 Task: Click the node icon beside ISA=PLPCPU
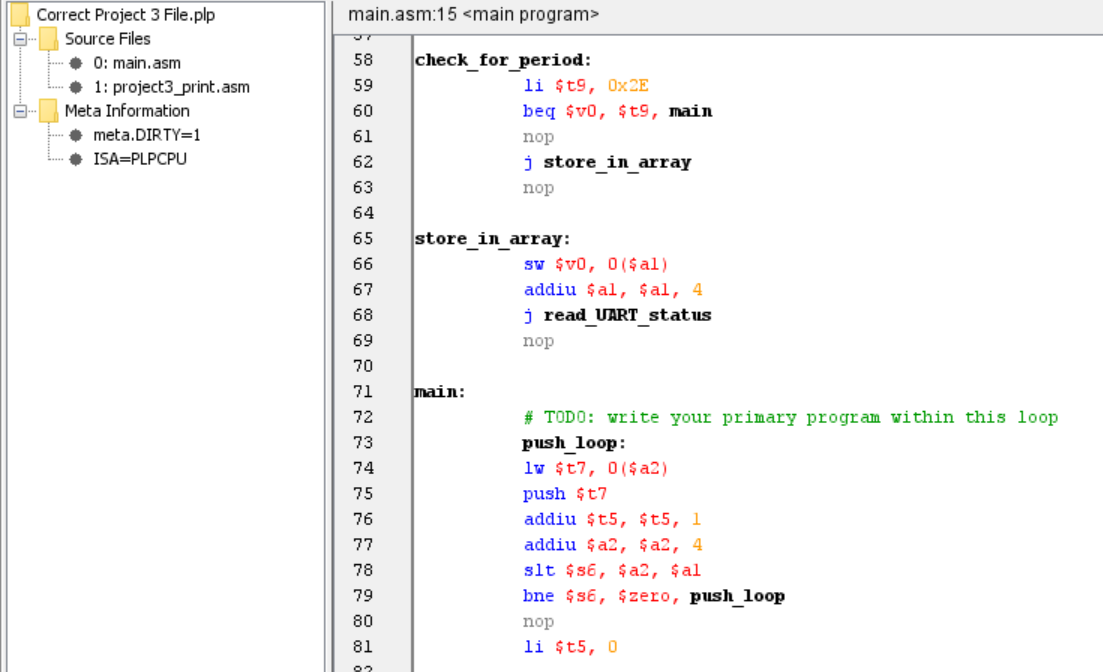coord(75,159)
